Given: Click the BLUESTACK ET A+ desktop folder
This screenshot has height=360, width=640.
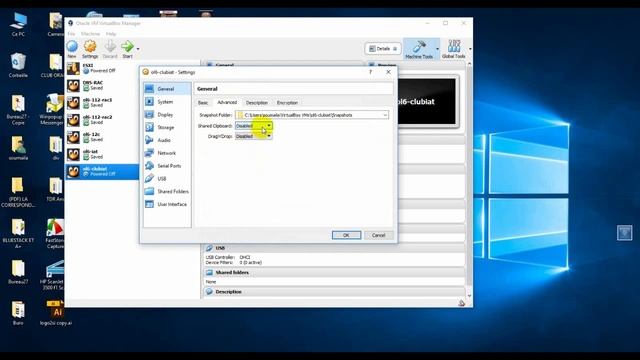Looking at the screenshot, I should (x=18, y=233).
